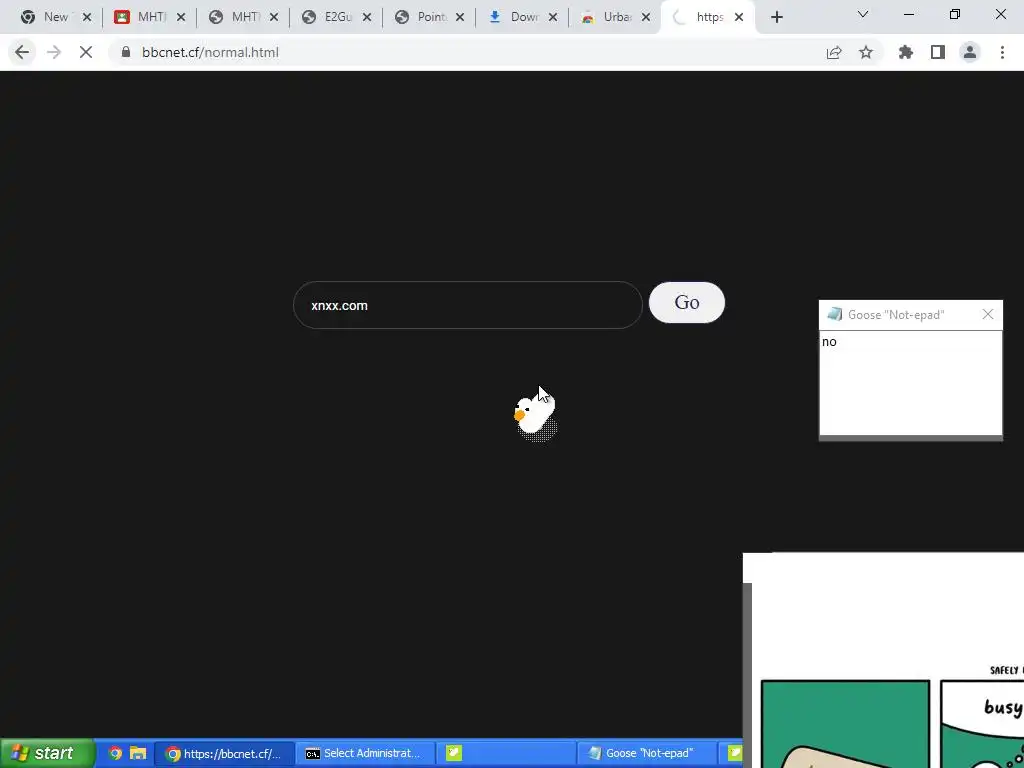Activate the Select Administrator command prompt taskbar item

tap(364, 753)
